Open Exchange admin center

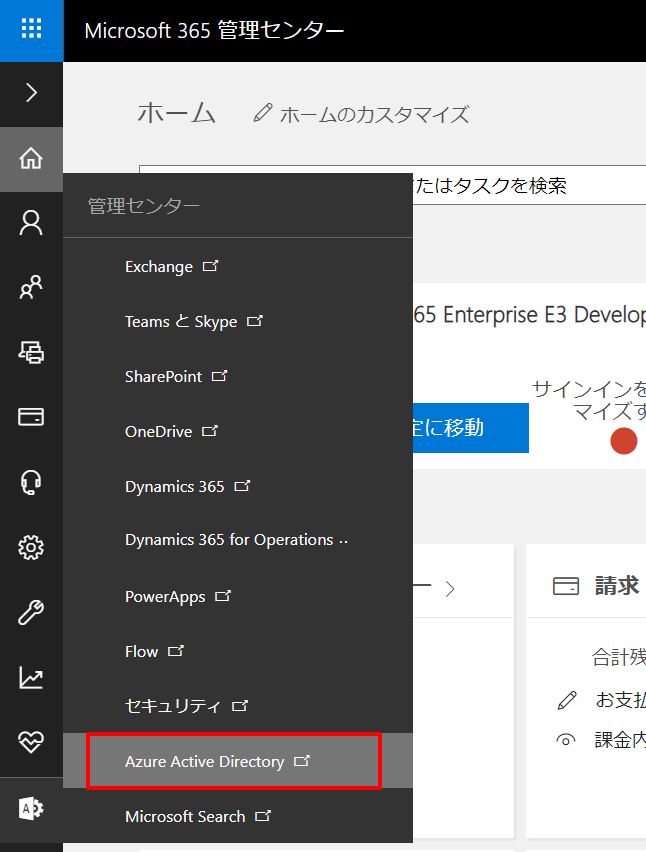point(159,267)
